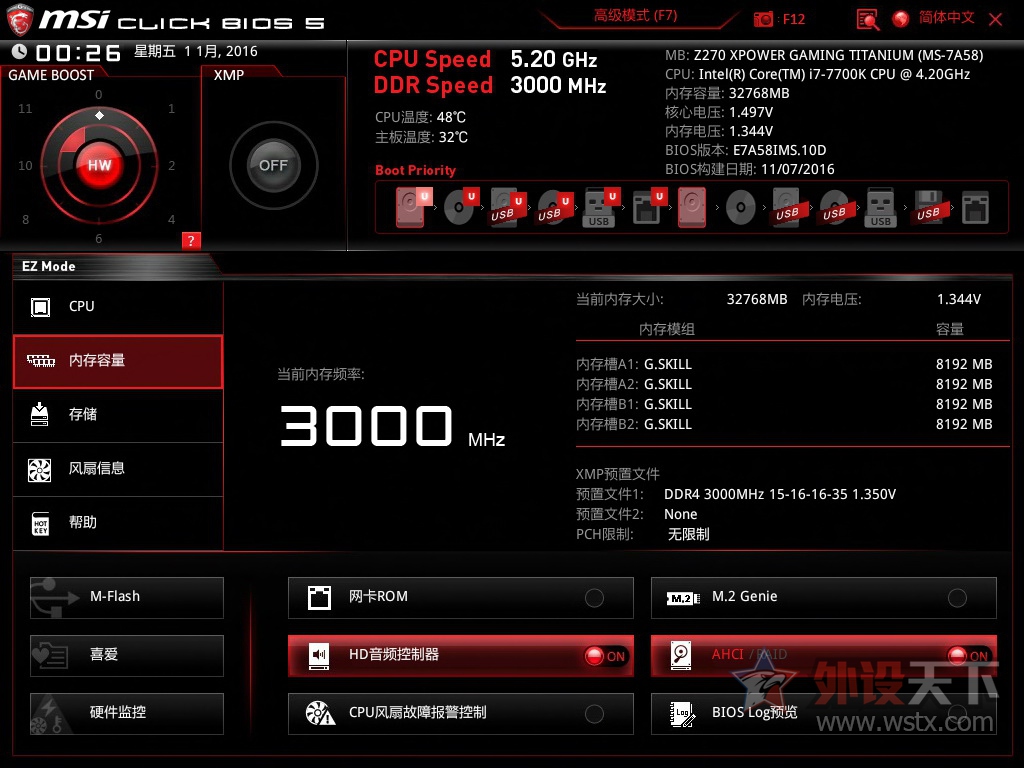
Task: Click the BIOS版本 E7A58IMS.10D text
Action: [745, 151]
